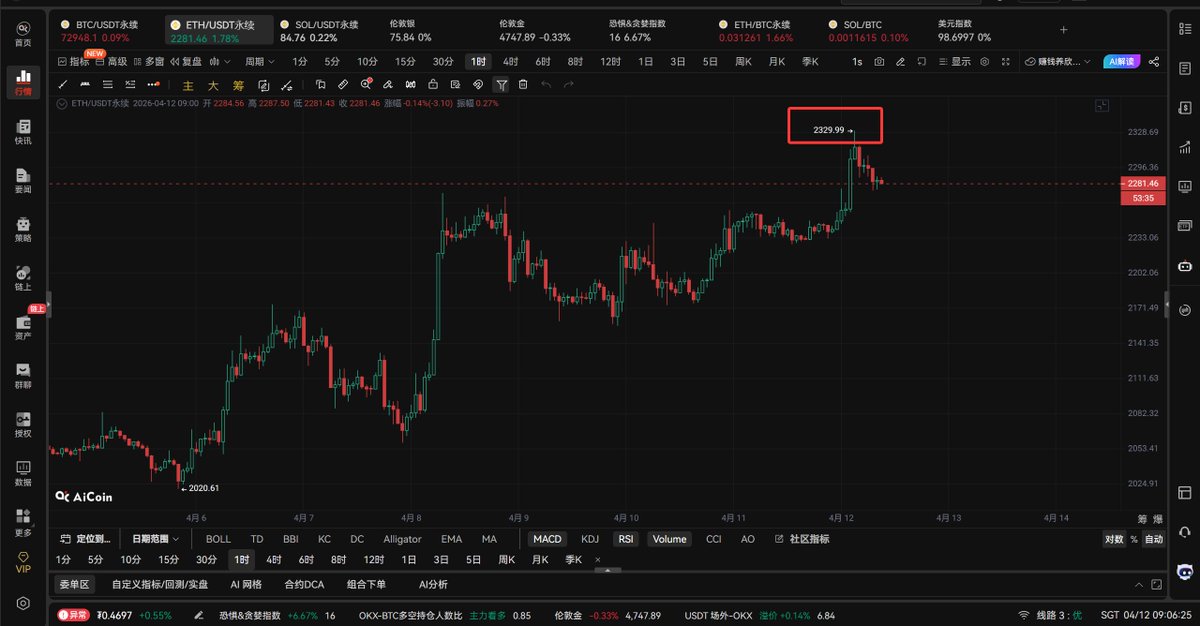Switch to the 恐惧&贪婪指数 tab
The image size is (1200, 626).
point(638,30)
